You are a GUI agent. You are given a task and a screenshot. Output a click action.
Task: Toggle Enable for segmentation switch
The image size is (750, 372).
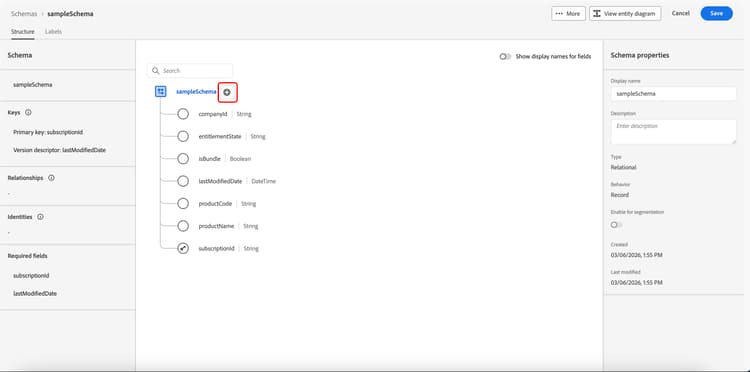(x=617, y=224)
